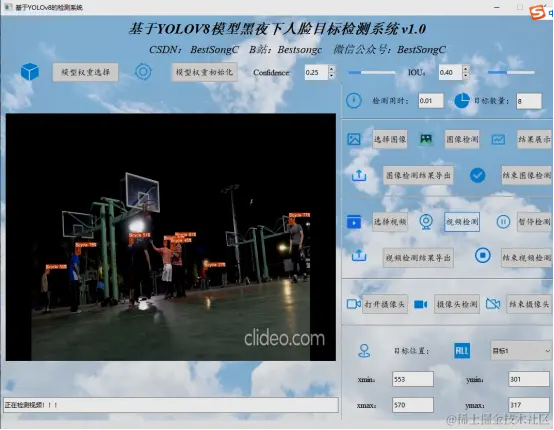The width and height of the screenshot is (554, 430).
Task: Click the xmin field showing 553
Action: coord(413,379)
